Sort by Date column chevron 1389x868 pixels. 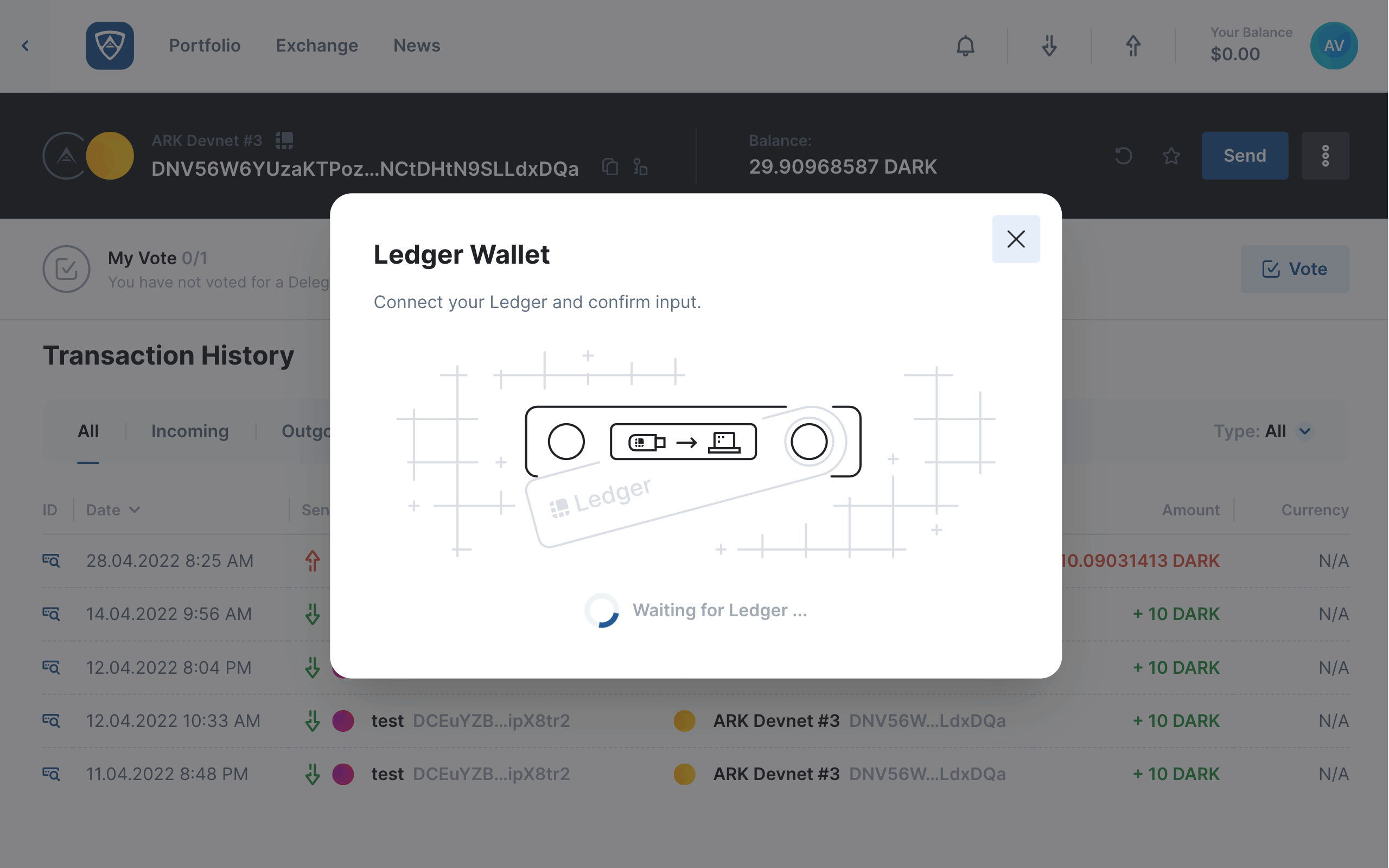(135, 510)
